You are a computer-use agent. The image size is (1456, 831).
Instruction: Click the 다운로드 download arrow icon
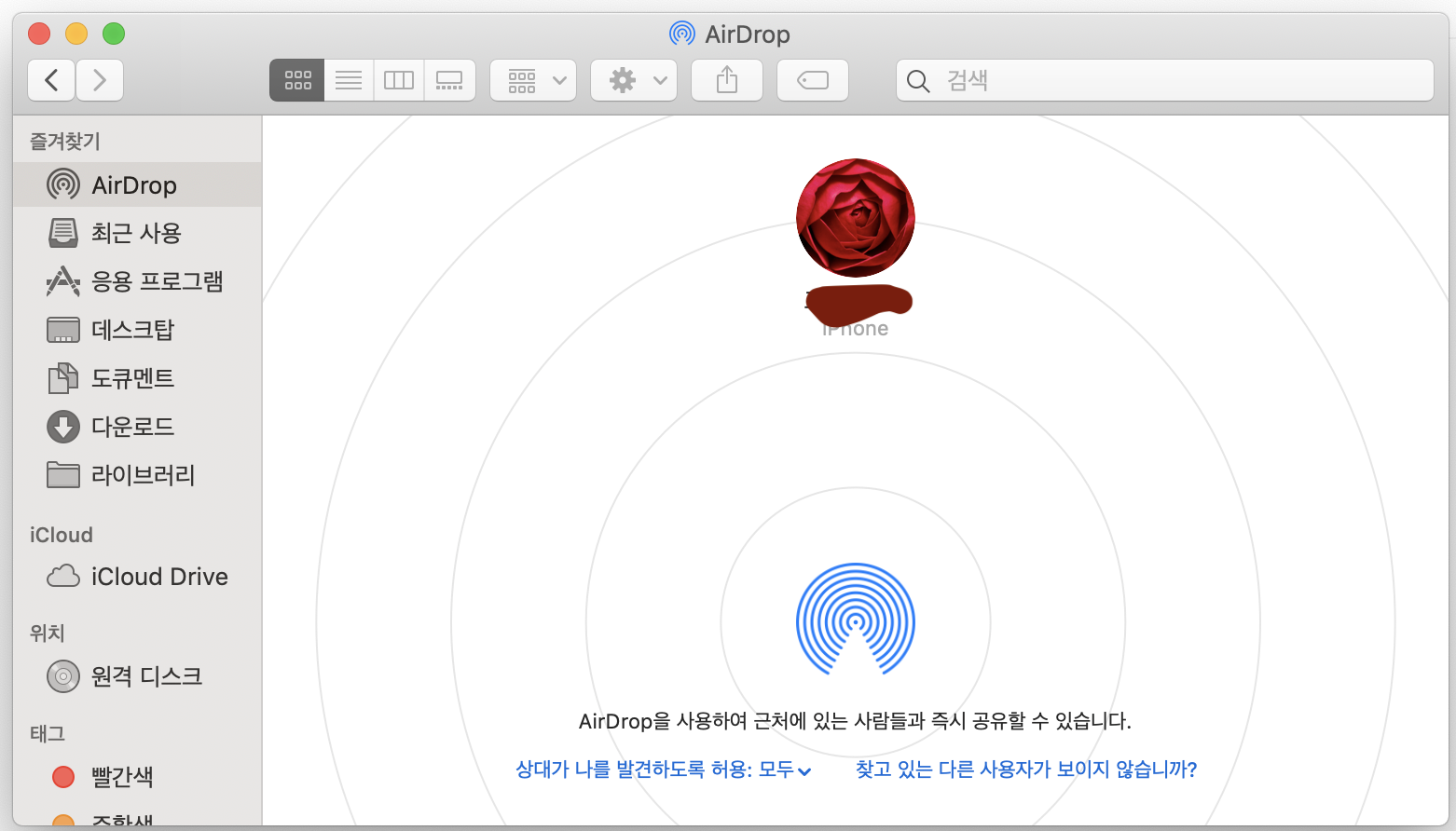(63, 427)
